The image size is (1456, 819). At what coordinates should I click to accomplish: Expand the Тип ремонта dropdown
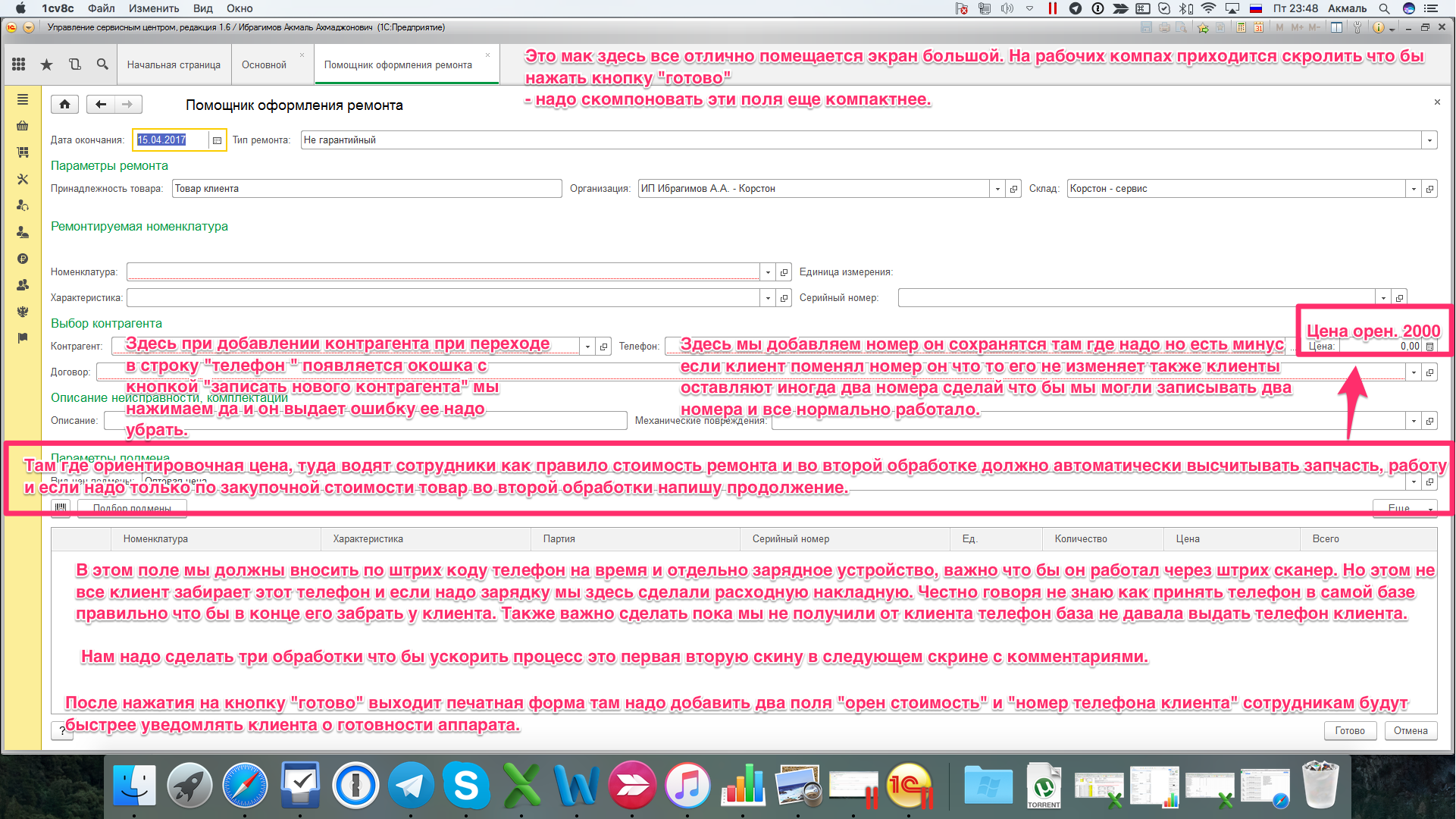pyautogui.click(x=1429, y=140)
